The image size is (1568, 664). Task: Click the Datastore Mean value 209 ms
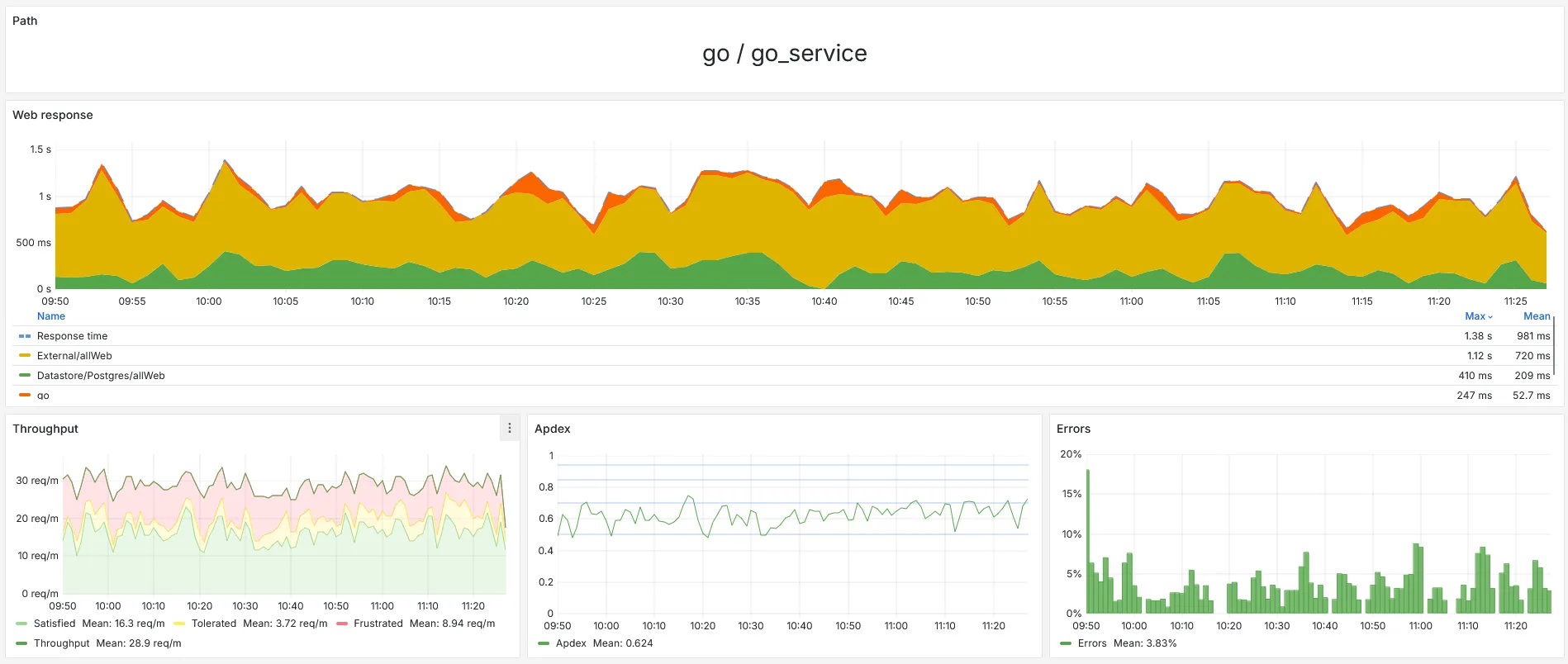click(x=1532, y=376)
